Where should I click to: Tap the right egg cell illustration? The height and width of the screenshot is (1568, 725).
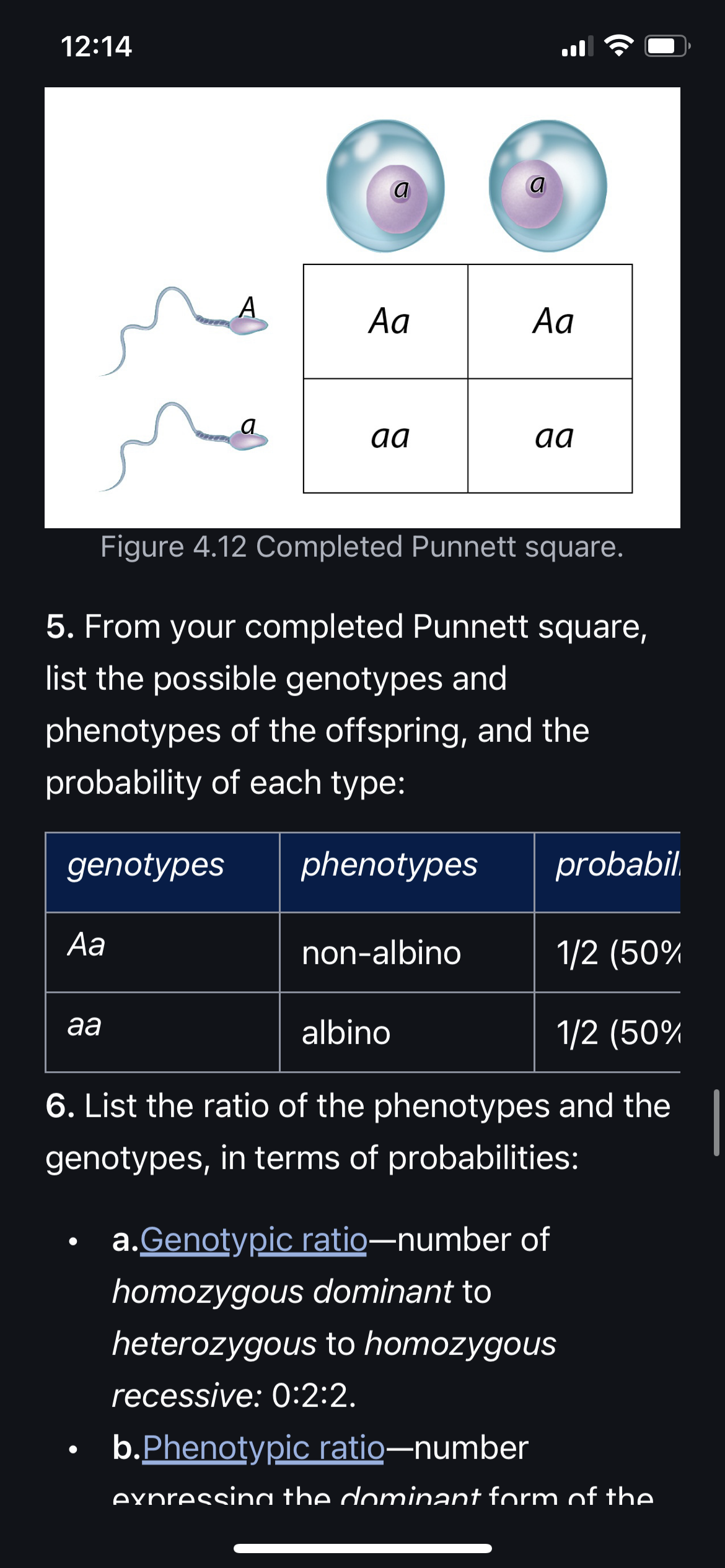point(548,186)
